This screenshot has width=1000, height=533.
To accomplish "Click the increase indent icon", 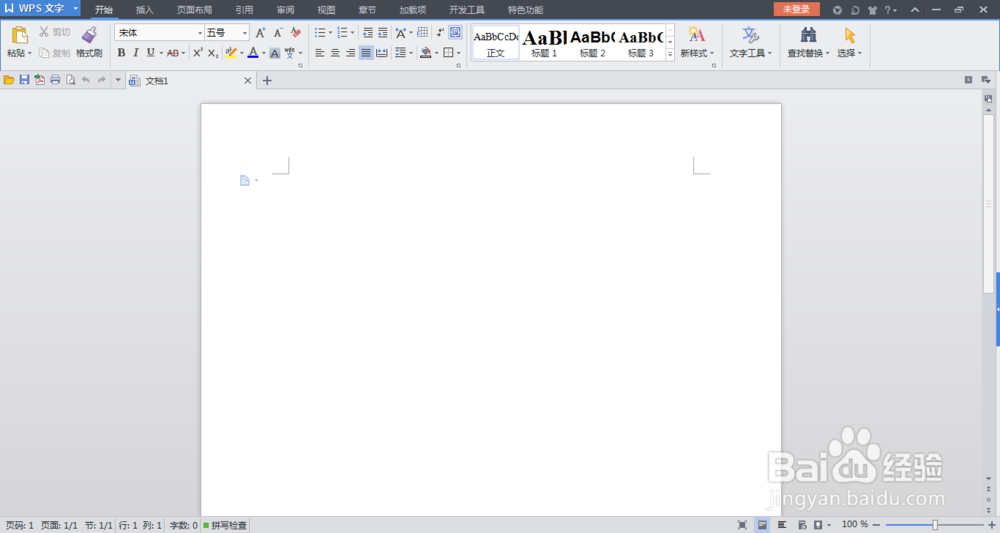I will pos(383,33).
